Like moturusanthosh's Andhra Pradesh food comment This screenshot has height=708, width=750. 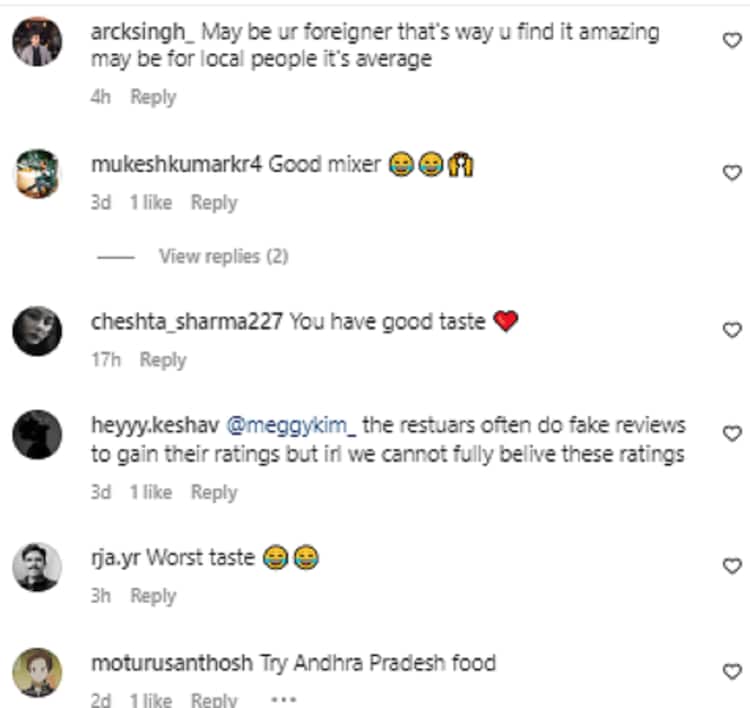[x=732, y=671]
